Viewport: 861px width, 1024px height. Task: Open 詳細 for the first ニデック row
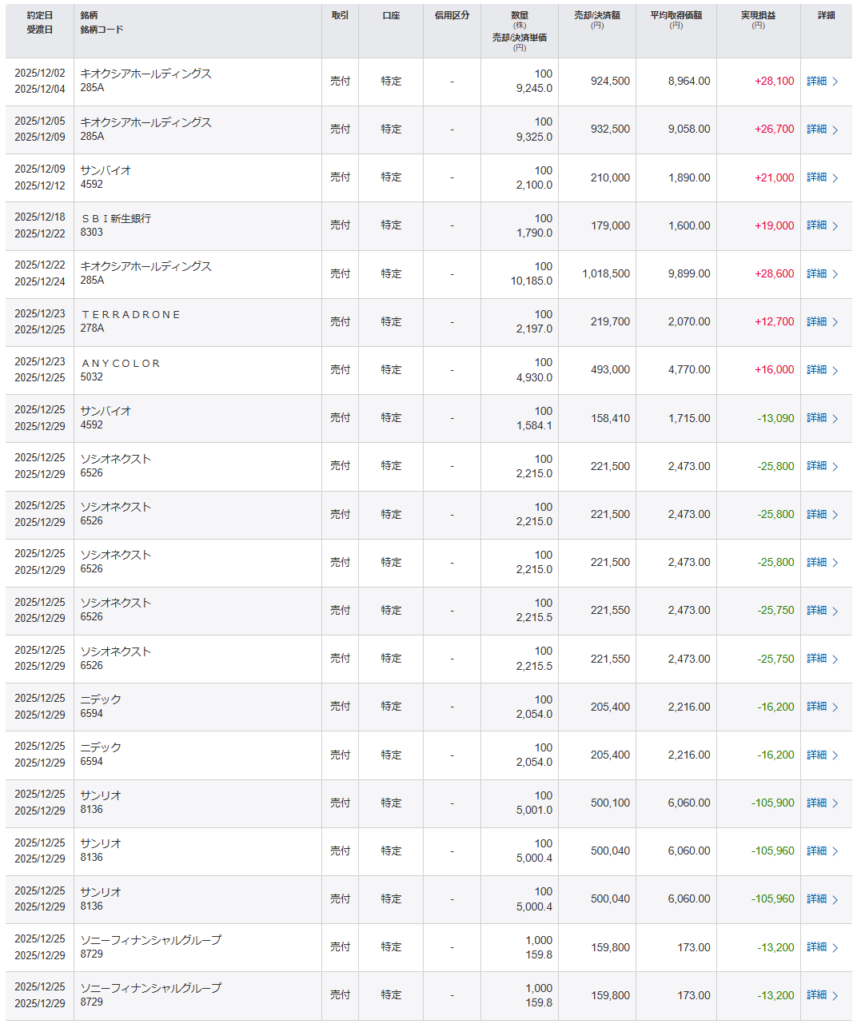pos(816,707)
